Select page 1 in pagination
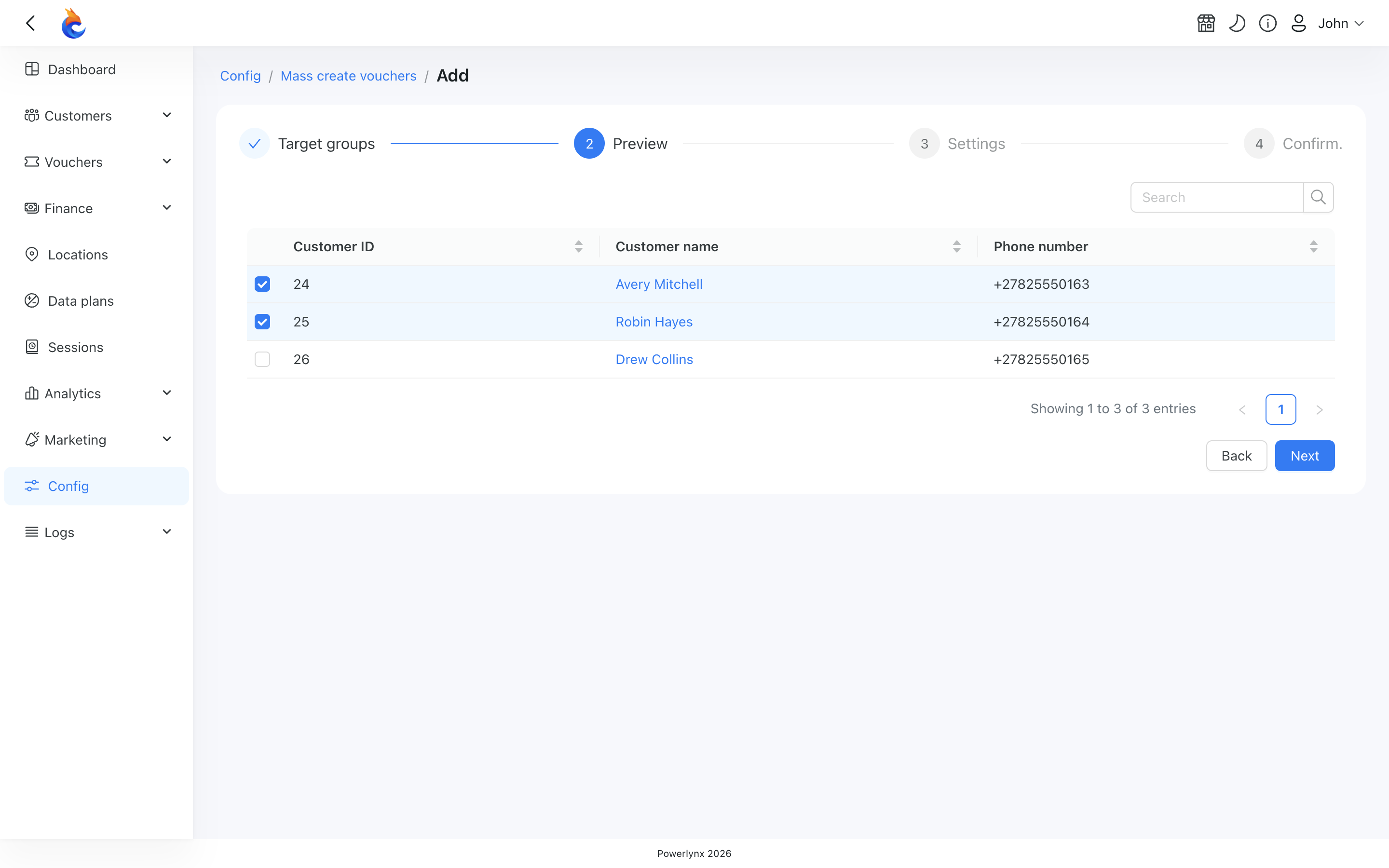1389x868 pixels. [x=1280, y=410]
